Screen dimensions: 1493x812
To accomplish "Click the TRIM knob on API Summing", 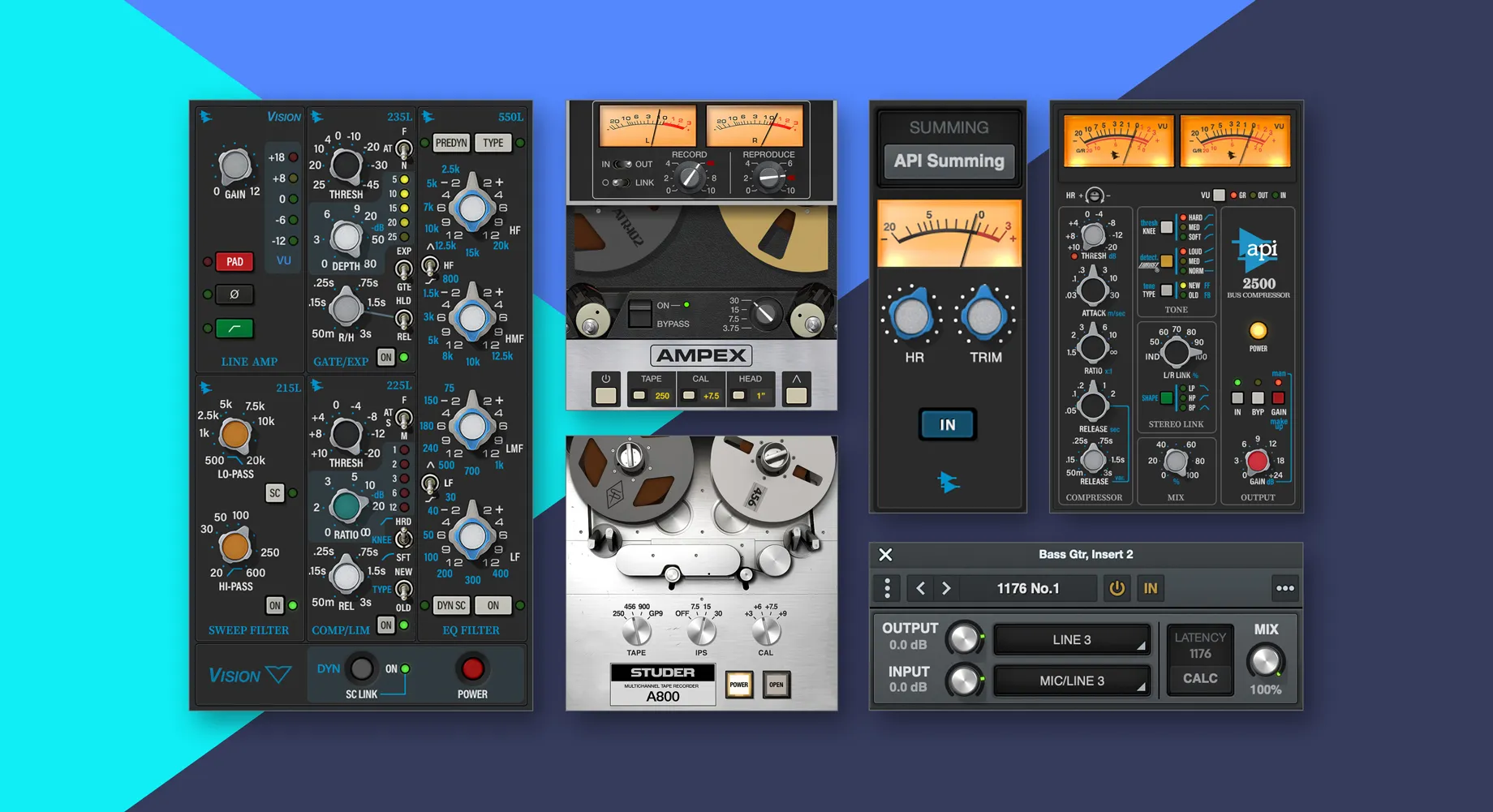I will [984, 316].
